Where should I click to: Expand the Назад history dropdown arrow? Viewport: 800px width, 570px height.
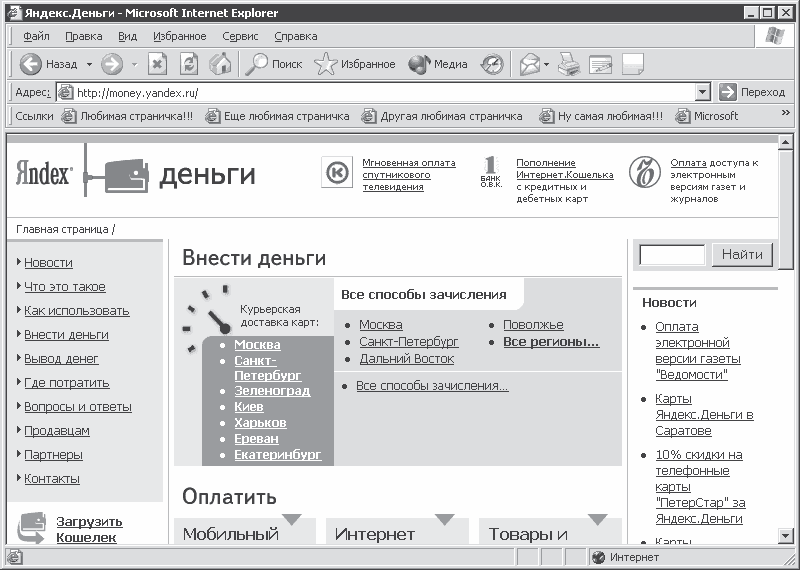89,65
